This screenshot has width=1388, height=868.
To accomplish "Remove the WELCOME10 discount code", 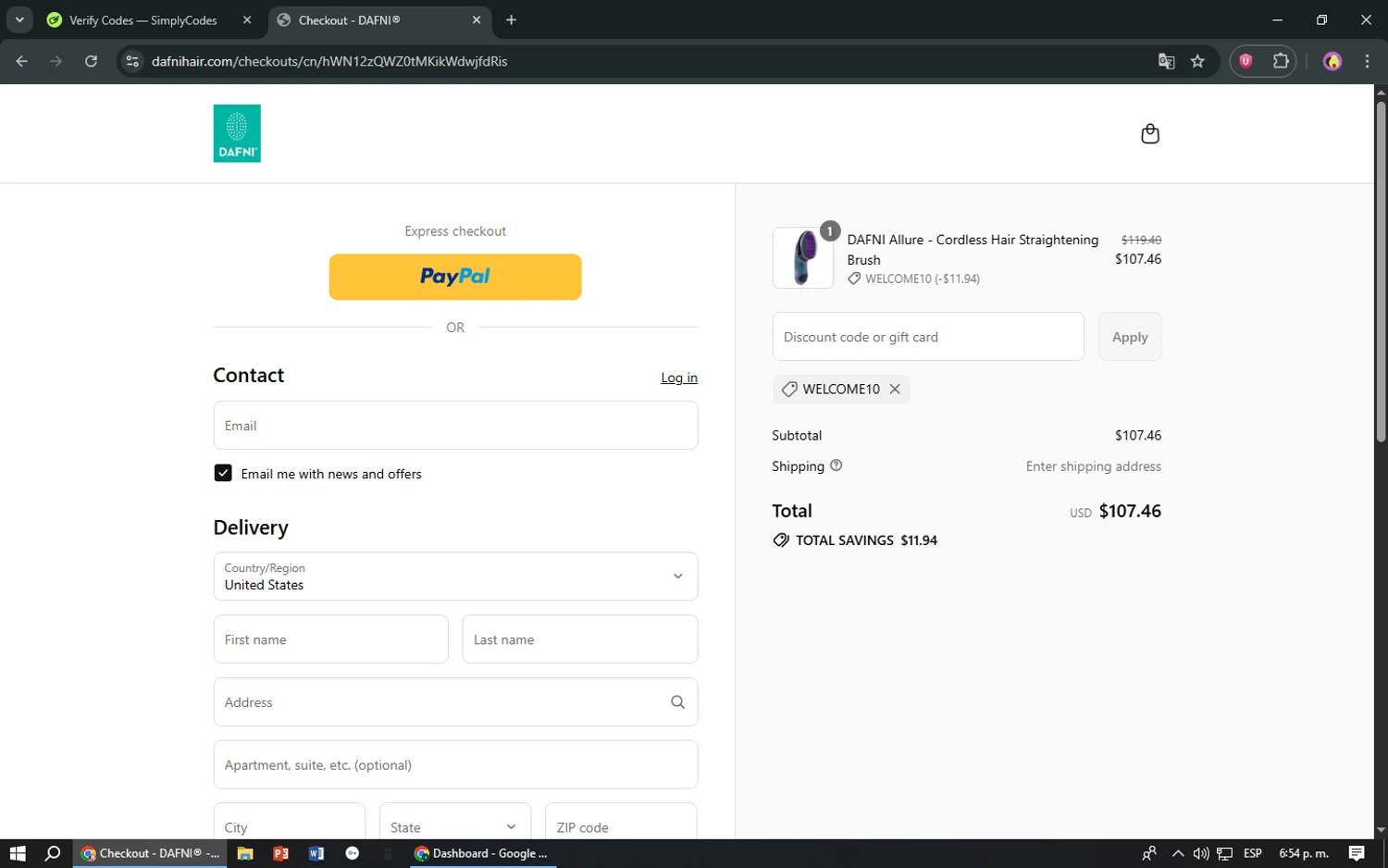I will click(895, 389).
